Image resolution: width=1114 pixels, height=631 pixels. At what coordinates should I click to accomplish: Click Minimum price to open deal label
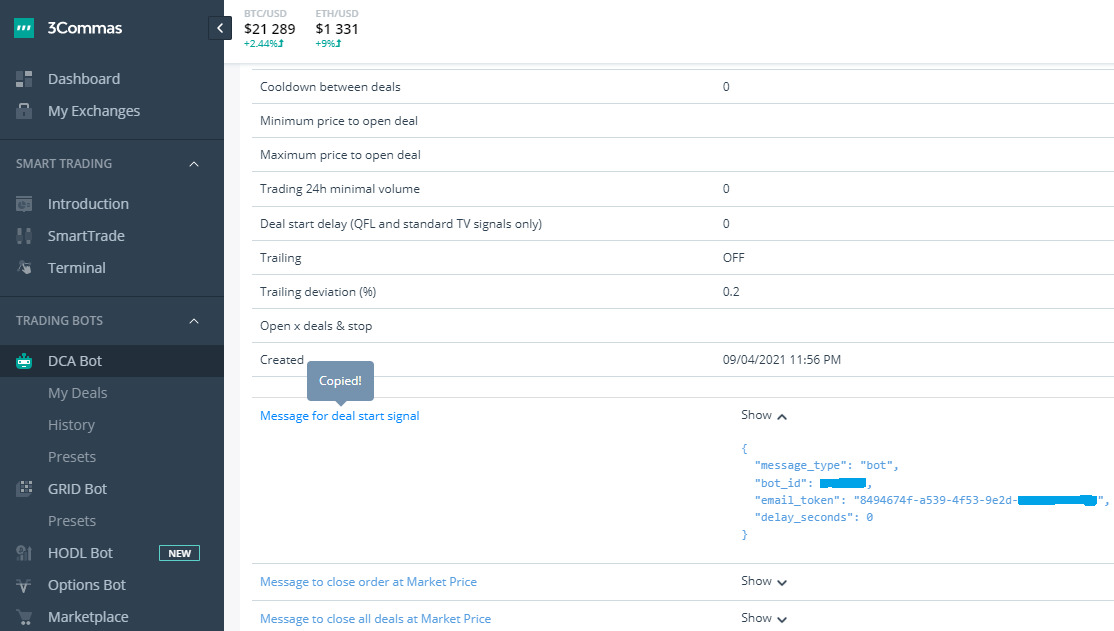339,121
